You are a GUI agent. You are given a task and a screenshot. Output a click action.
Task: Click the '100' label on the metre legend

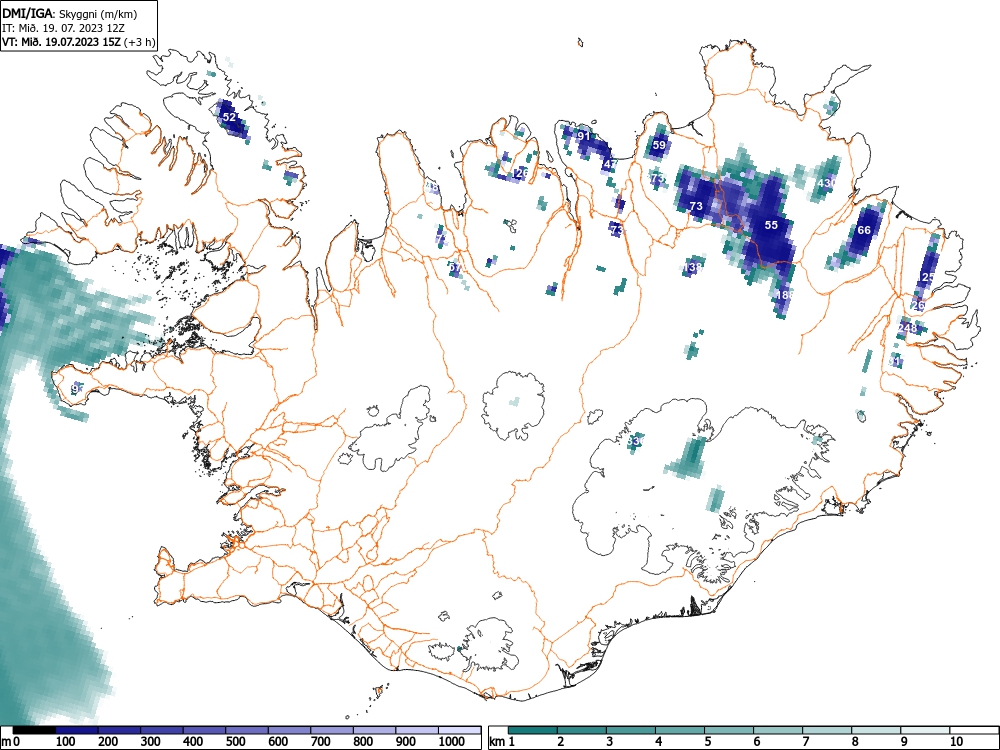point(66,742)
